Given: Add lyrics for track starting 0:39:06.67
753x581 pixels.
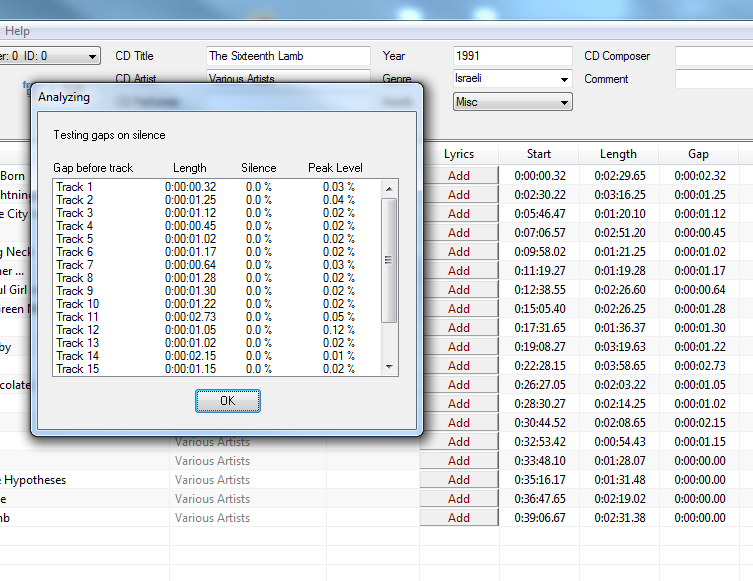Looking at the screenshot, I should 459,518.
